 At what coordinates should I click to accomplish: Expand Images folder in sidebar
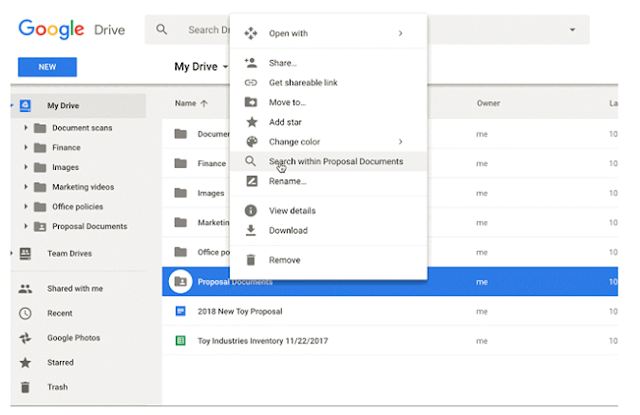pyautogui.click(x=26, y=167)
